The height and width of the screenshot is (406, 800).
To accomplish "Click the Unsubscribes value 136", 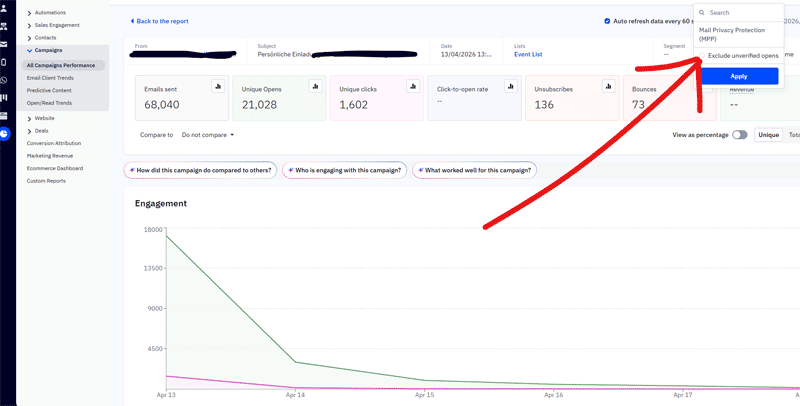I will pos(544,105).
